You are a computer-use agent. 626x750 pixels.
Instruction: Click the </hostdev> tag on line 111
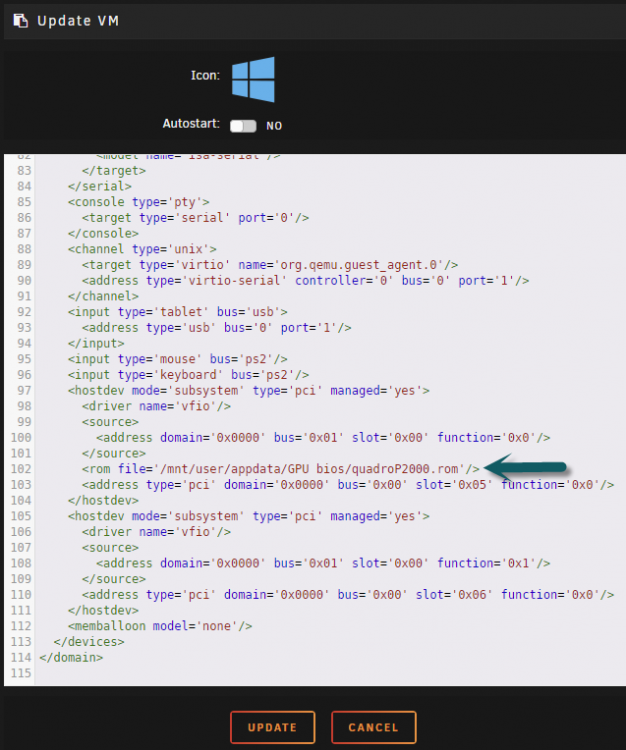(103, 610)
